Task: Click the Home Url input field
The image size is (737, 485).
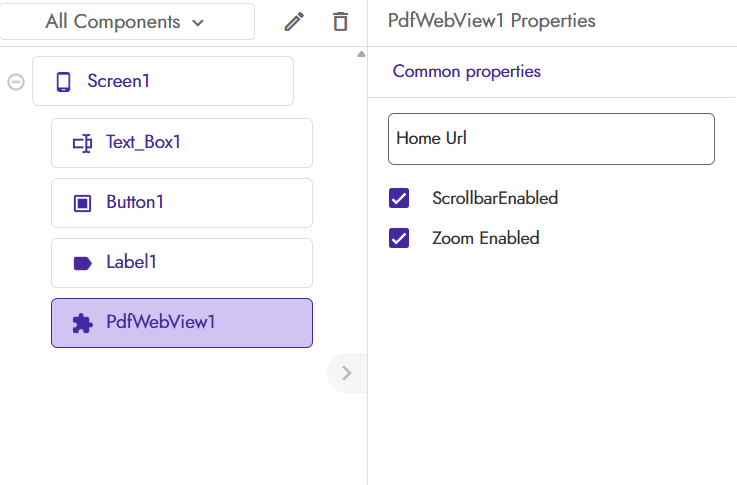Action: [x=551, y=139]
